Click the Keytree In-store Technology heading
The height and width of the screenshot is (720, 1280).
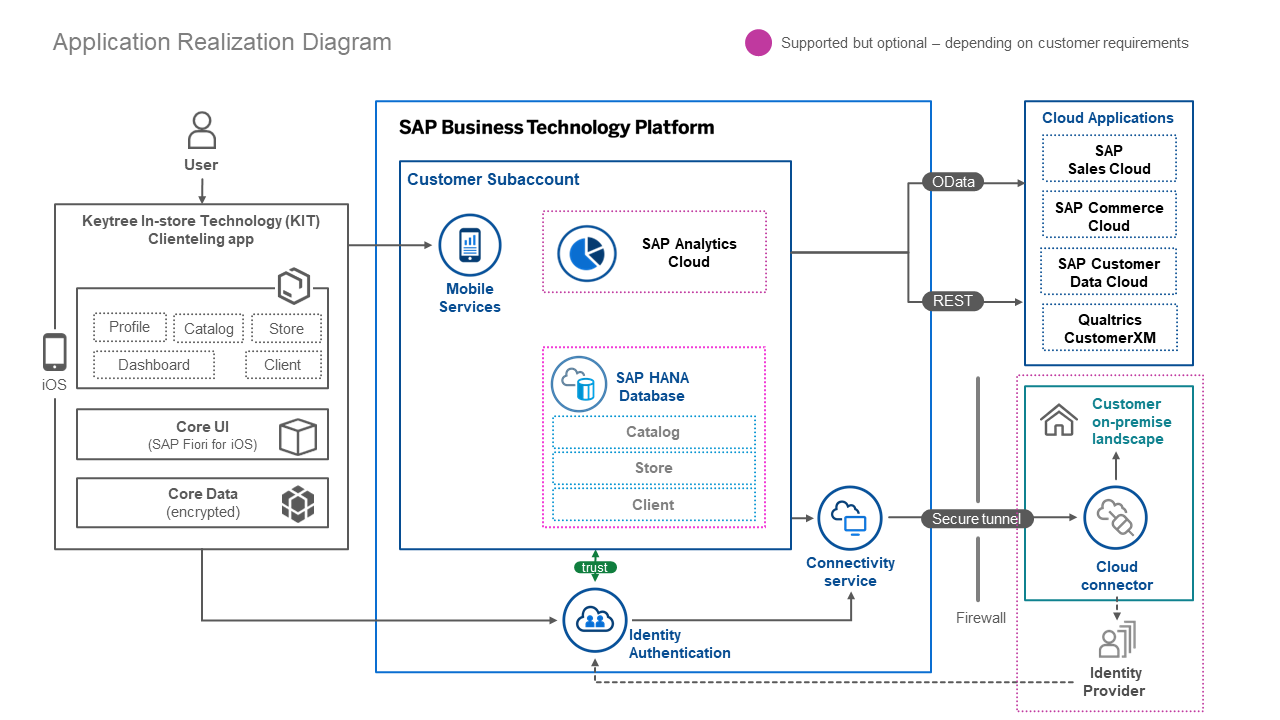click(x=201, y=230)
